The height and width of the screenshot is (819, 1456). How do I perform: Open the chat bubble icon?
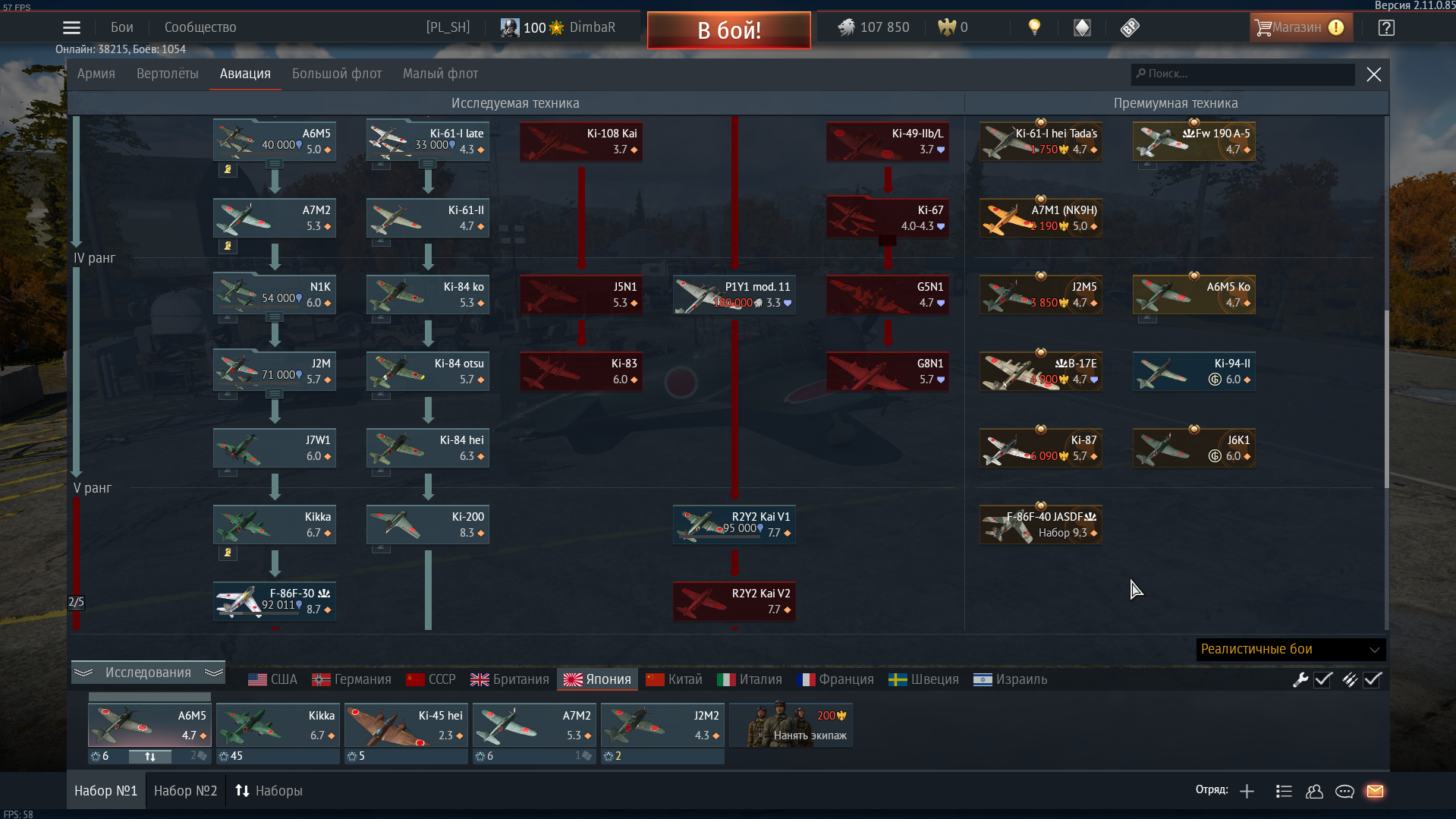point(1344,791)
